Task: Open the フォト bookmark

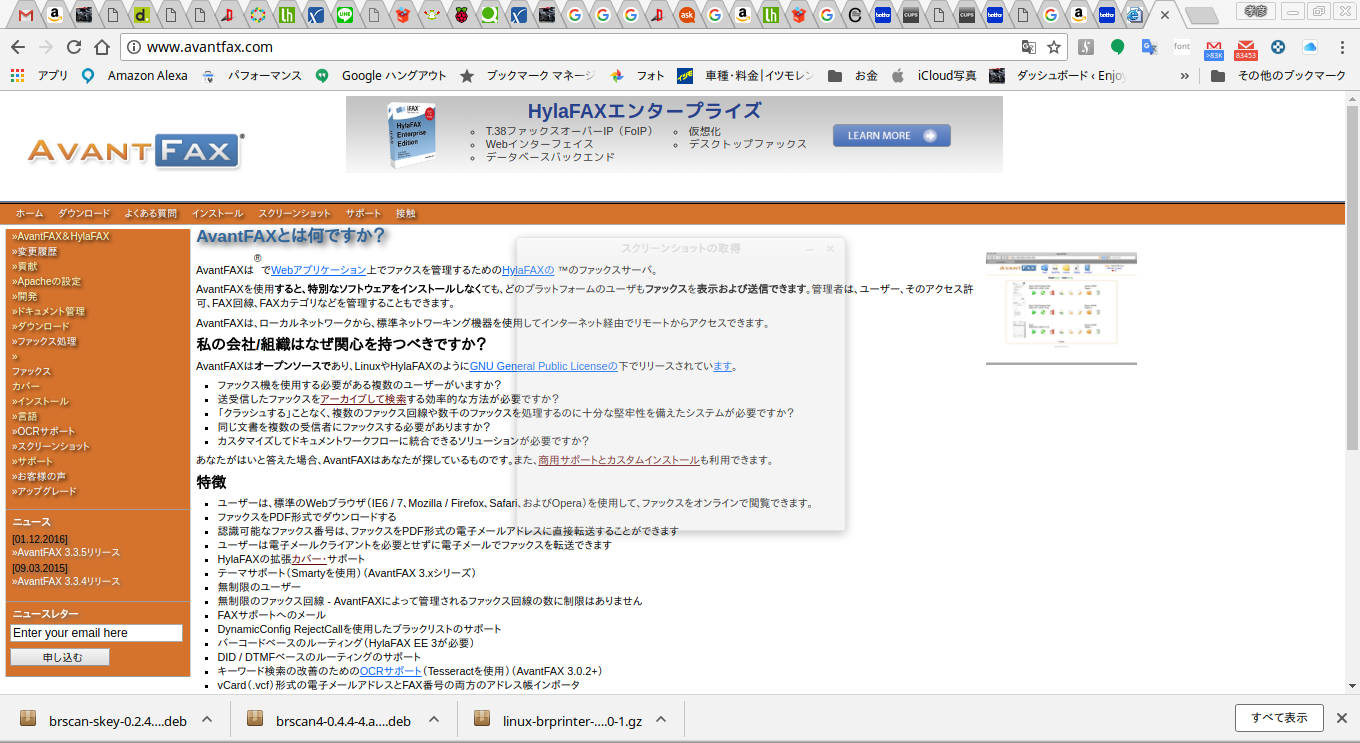Action: click(x=638, y=75)
